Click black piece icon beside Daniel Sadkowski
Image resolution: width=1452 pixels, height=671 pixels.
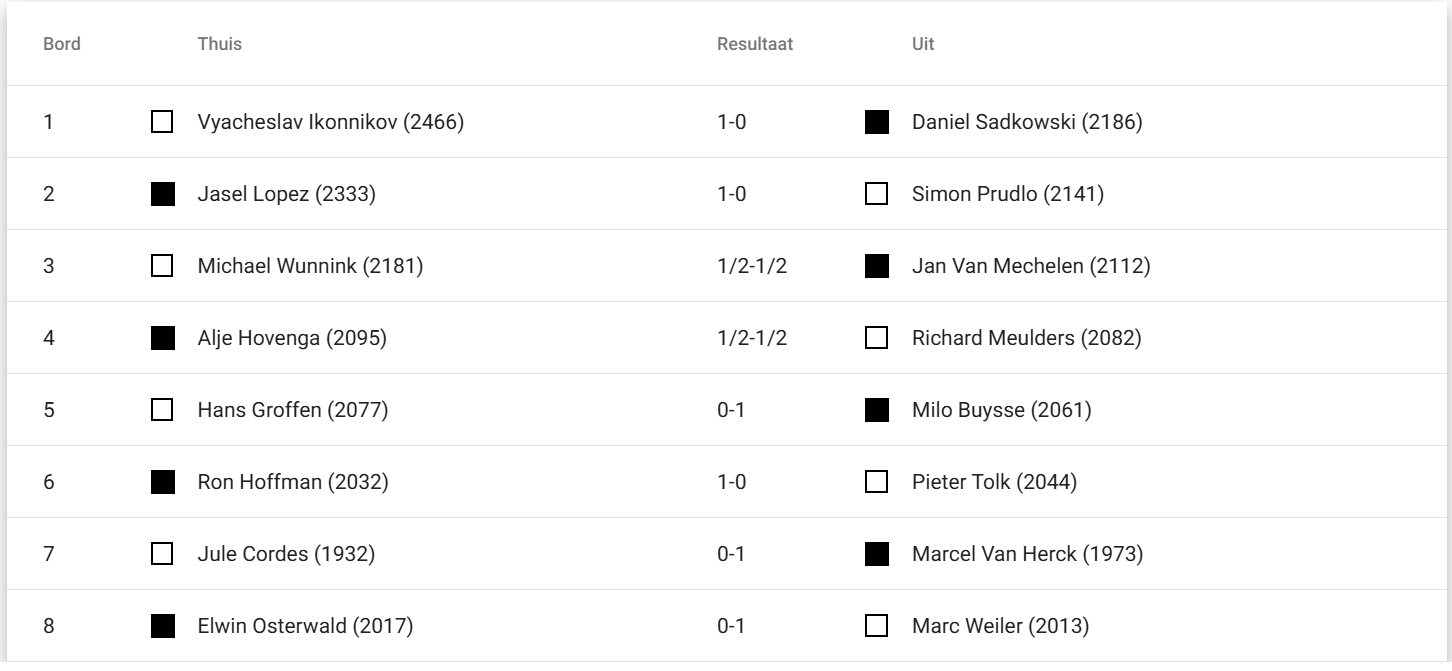pos(876,122)
